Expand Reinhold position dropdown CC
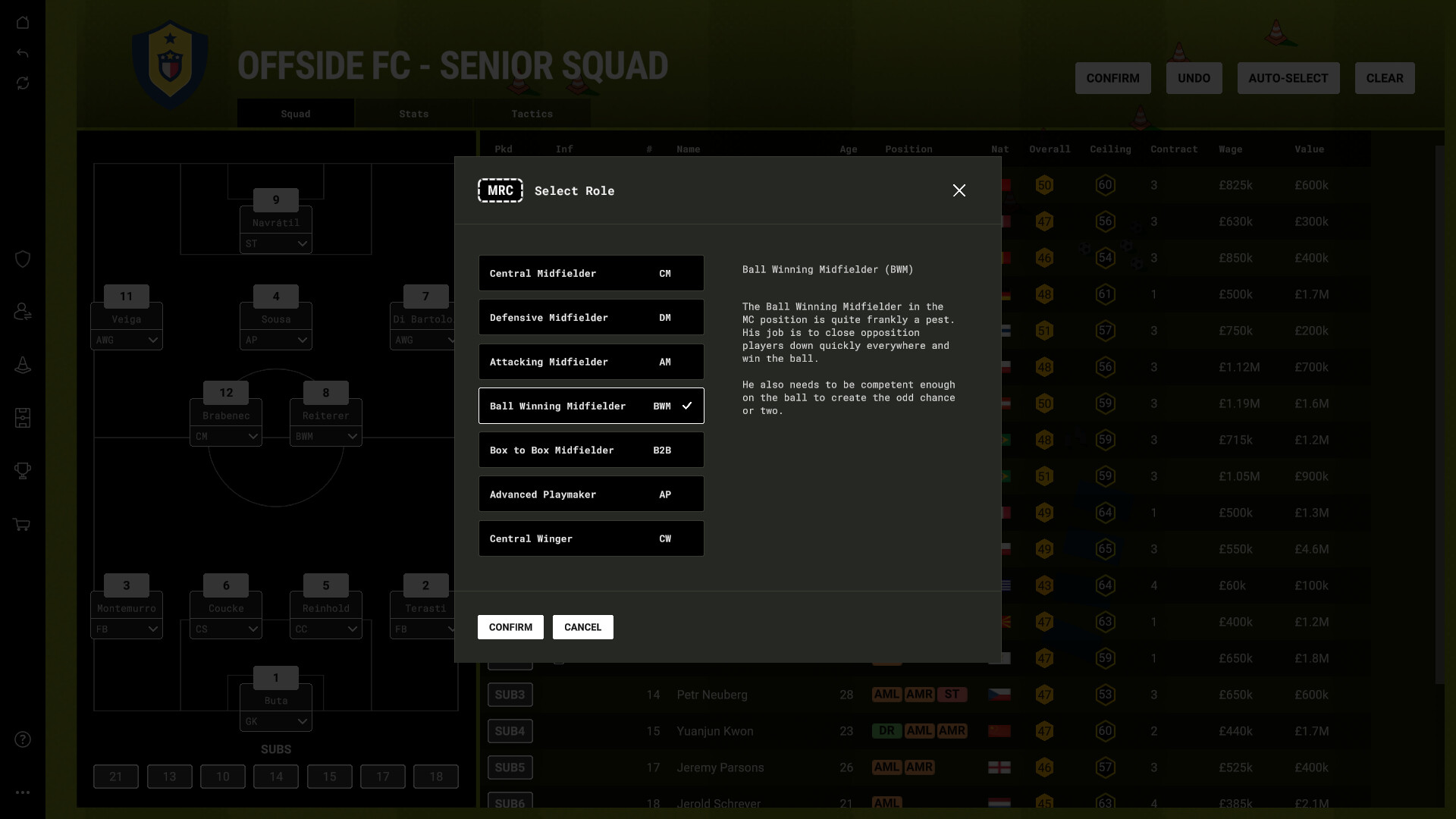This screenshot has height=819, width=1456. 325,629
